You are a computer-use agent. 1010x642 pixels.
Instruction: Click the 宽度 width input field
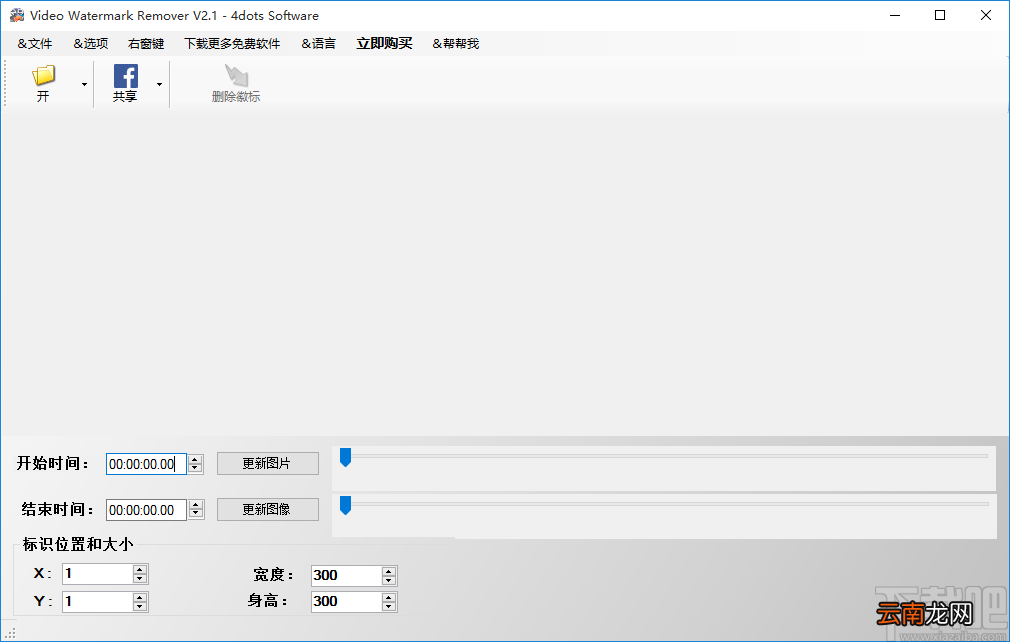click(x=346, y=576)
